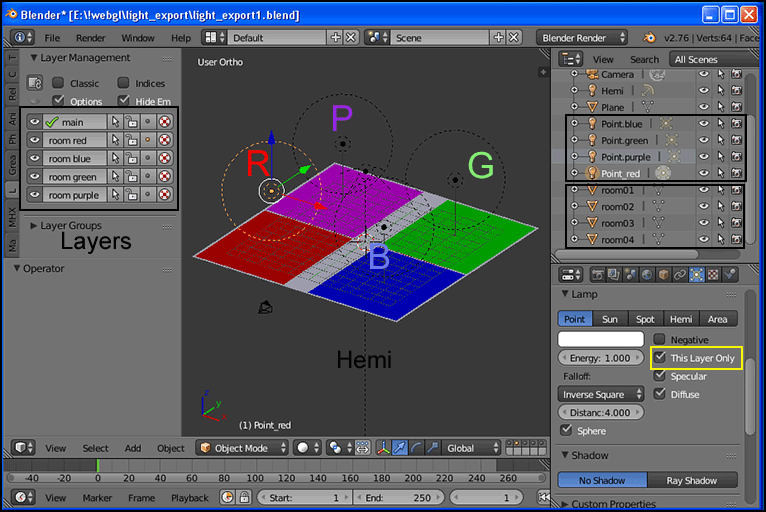The height and width of the screenshot is (512, 766).
Task: Select objects in room green layer
Action: (115, 176)
